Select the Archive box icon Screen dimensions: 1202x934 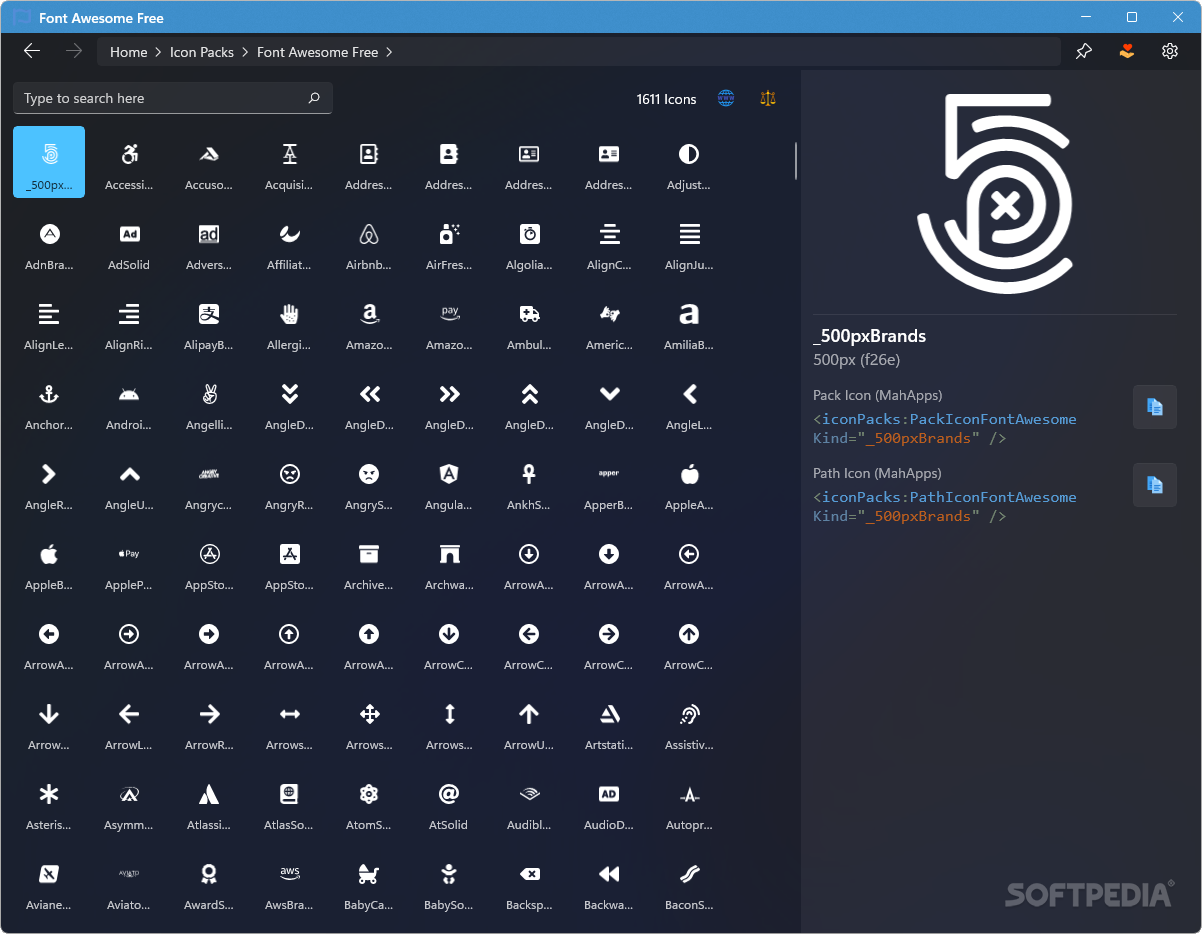(369, 562)
